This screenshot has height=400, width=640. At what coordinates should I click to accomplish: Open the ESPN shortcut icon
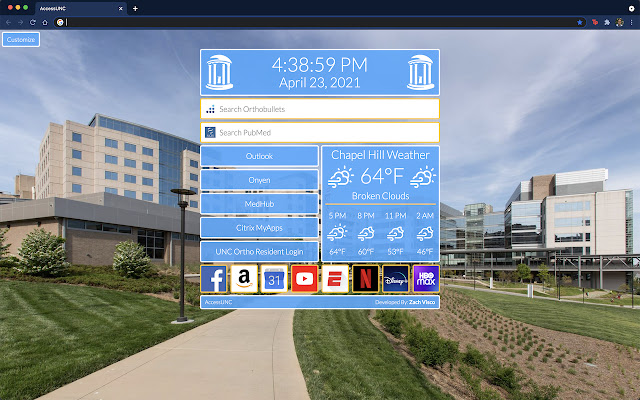(335, 280)
